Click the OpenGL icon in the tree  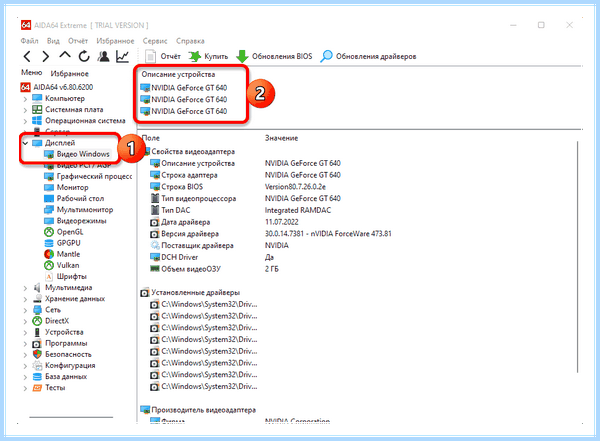pos(49,232)
